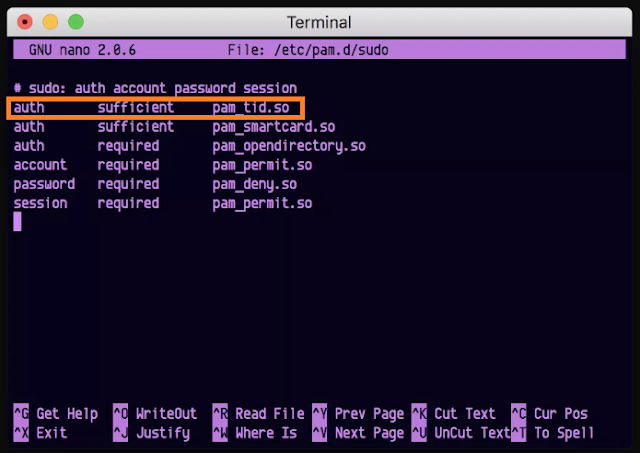Click the ^R Read File shortcut

(x=258, y=414)
